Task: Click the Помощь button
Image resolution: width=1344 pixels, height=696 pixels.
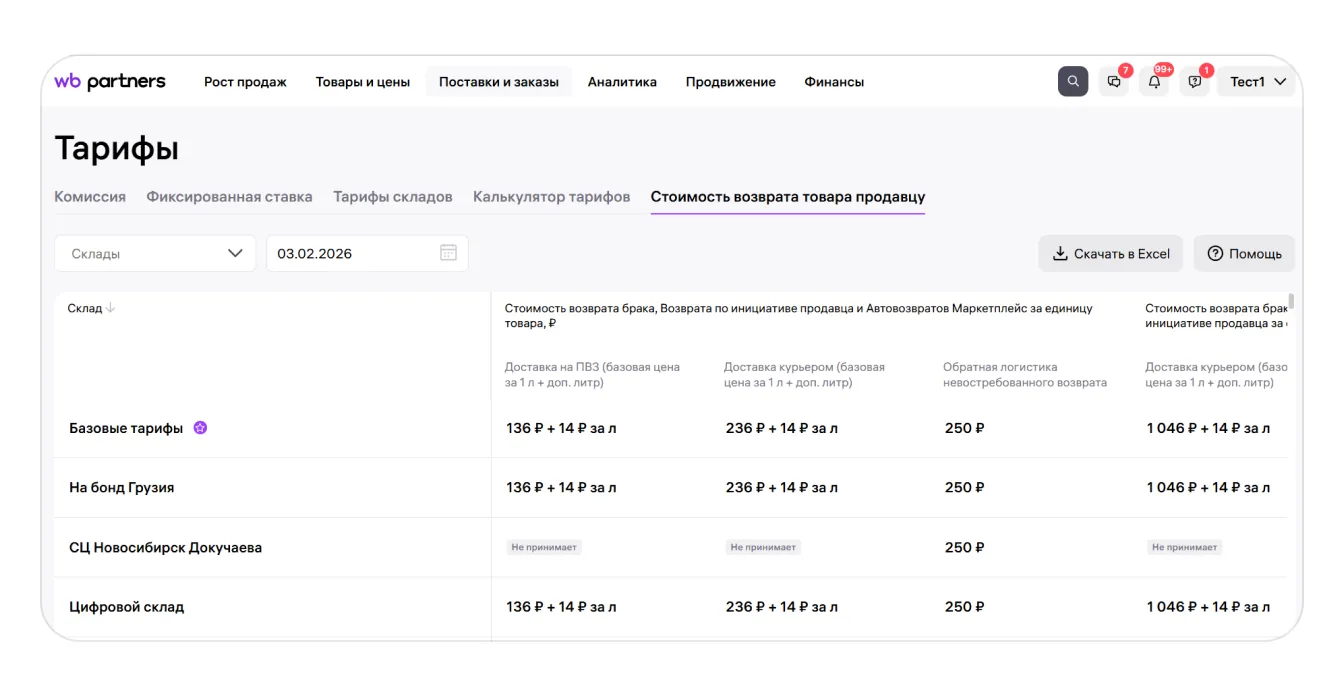Action: (x=1244, y=254)
